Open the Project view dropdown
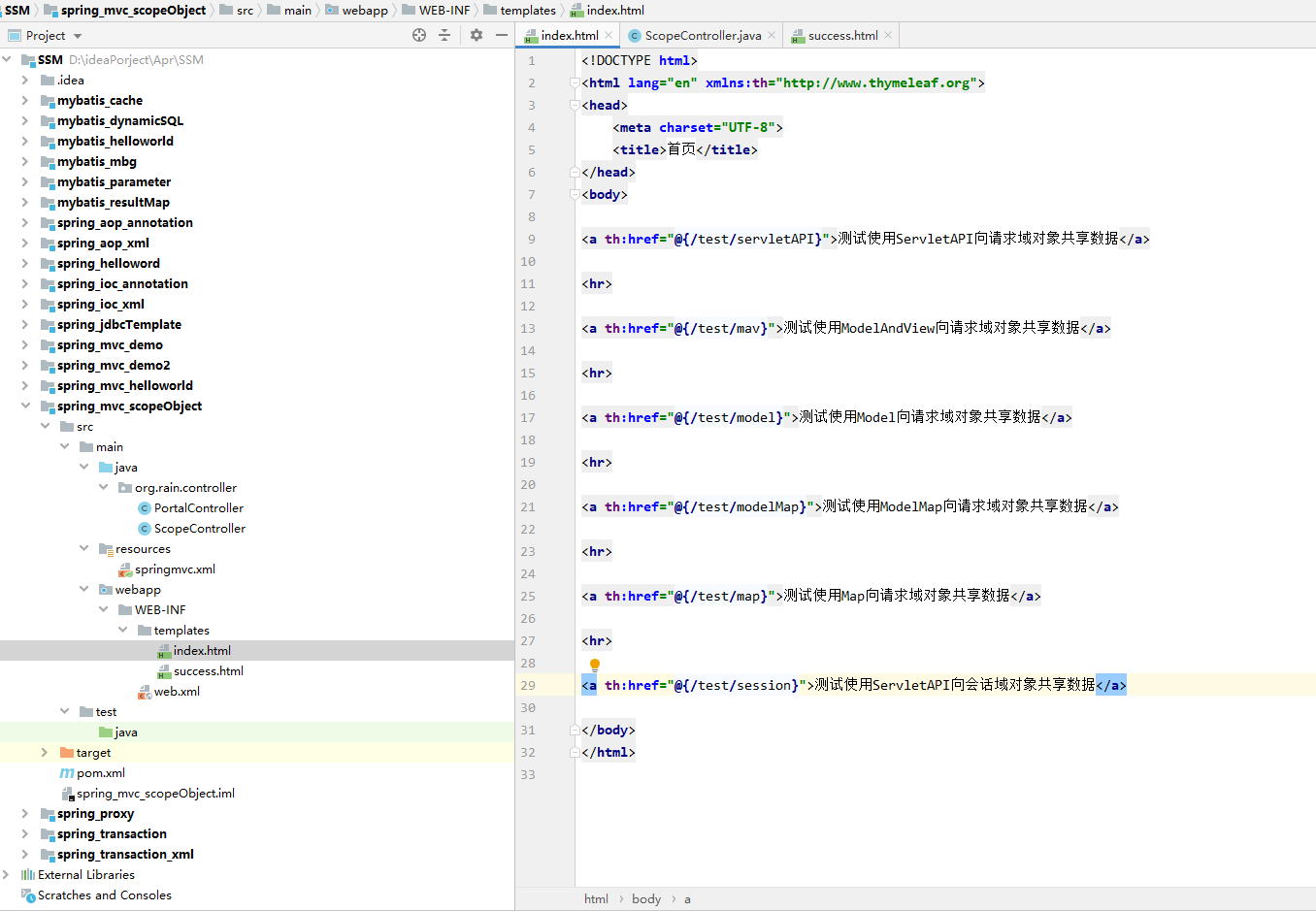Image resolution: width=1316 pixels, height=911 pixels. pos(78,36)
